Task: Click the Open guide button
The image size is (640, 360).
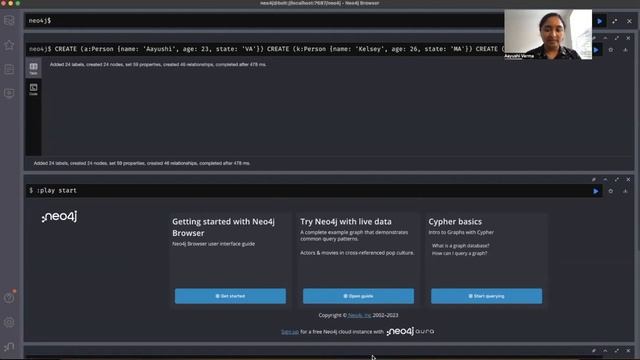Action: [x=358, y=296]
